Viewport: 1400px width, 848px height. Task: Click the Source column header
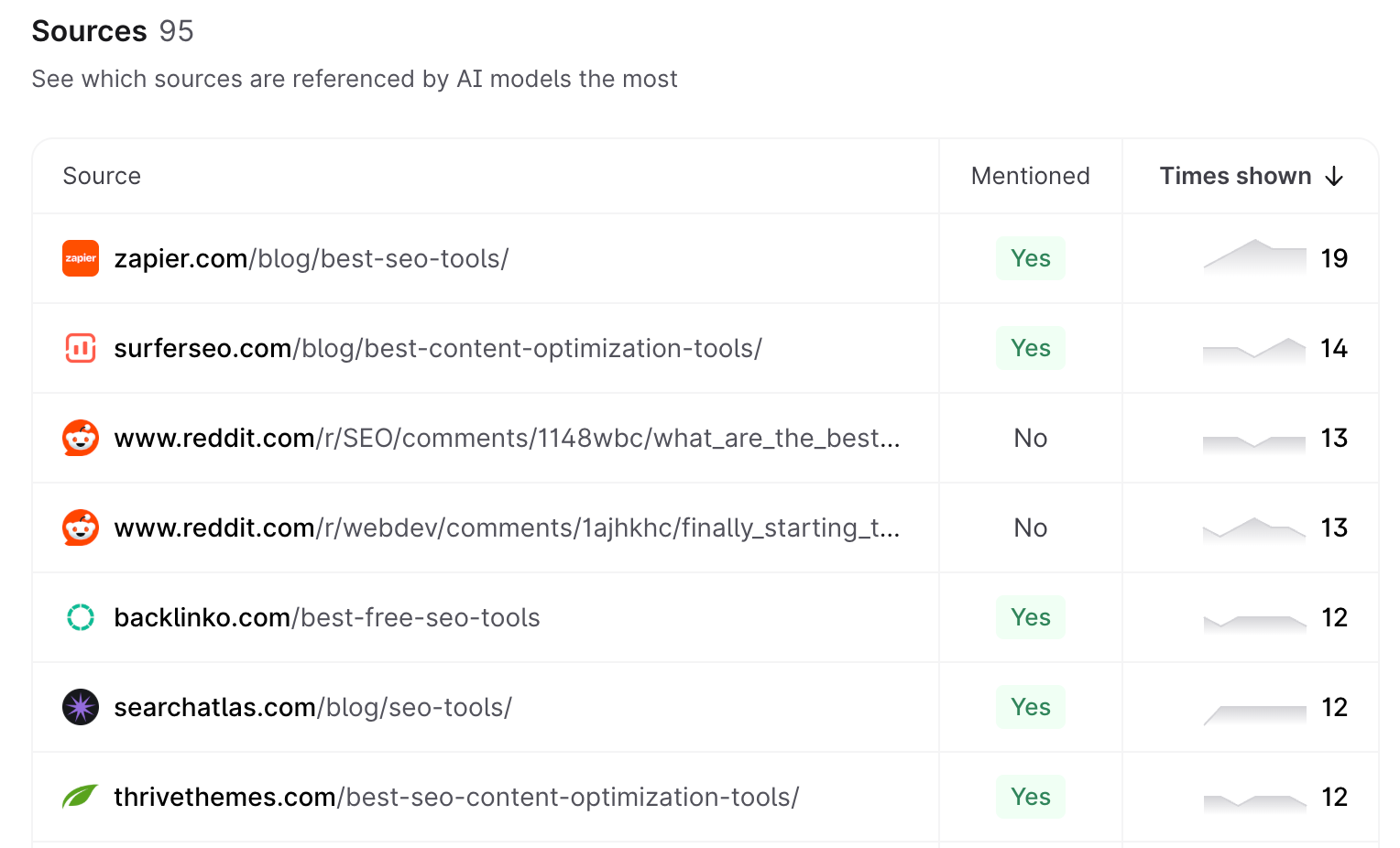click(x=102, y=176)
